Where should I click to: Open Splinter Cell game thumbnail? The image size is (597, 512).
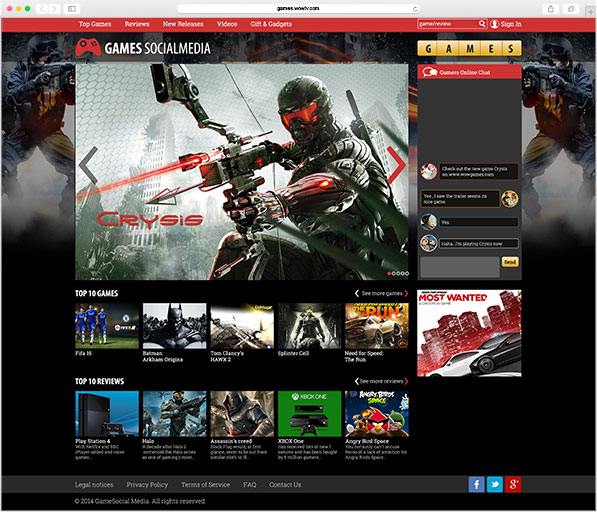(310, 326)
